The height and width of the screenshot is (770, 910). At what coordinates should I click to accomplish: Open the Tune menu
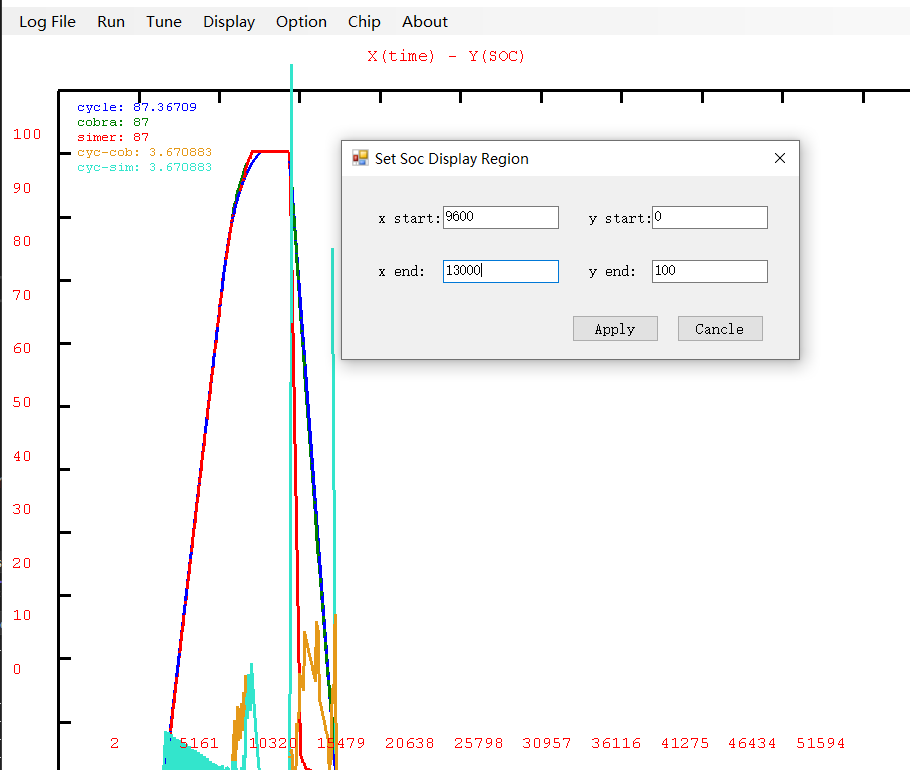pyautogui.click(x=164, y=22)
